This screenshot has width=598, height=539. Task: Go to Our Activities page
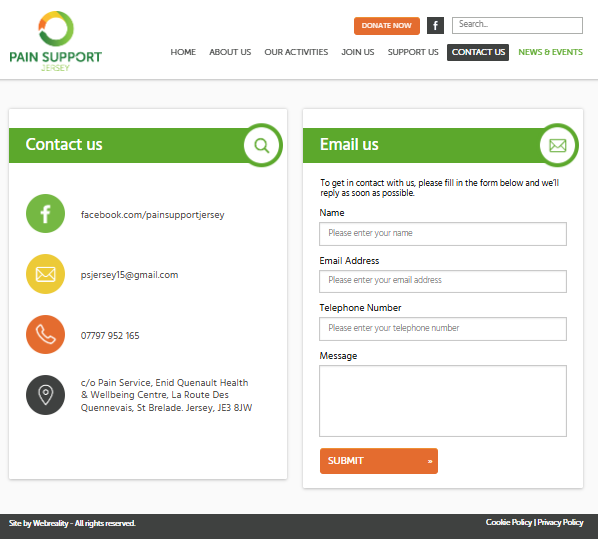[x=296, y=52]
